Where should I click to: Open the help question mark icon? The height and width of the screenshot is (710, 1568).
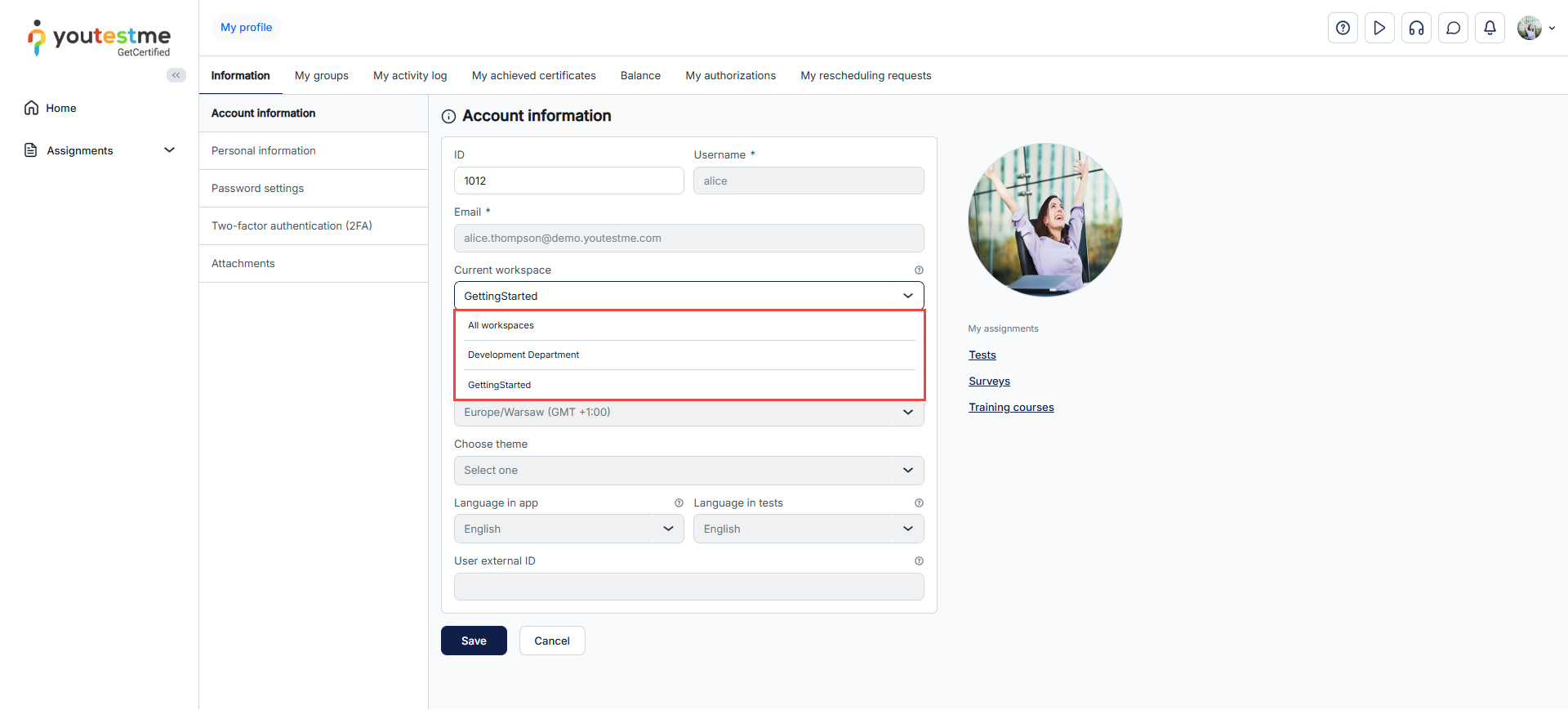pos(1343,28)
